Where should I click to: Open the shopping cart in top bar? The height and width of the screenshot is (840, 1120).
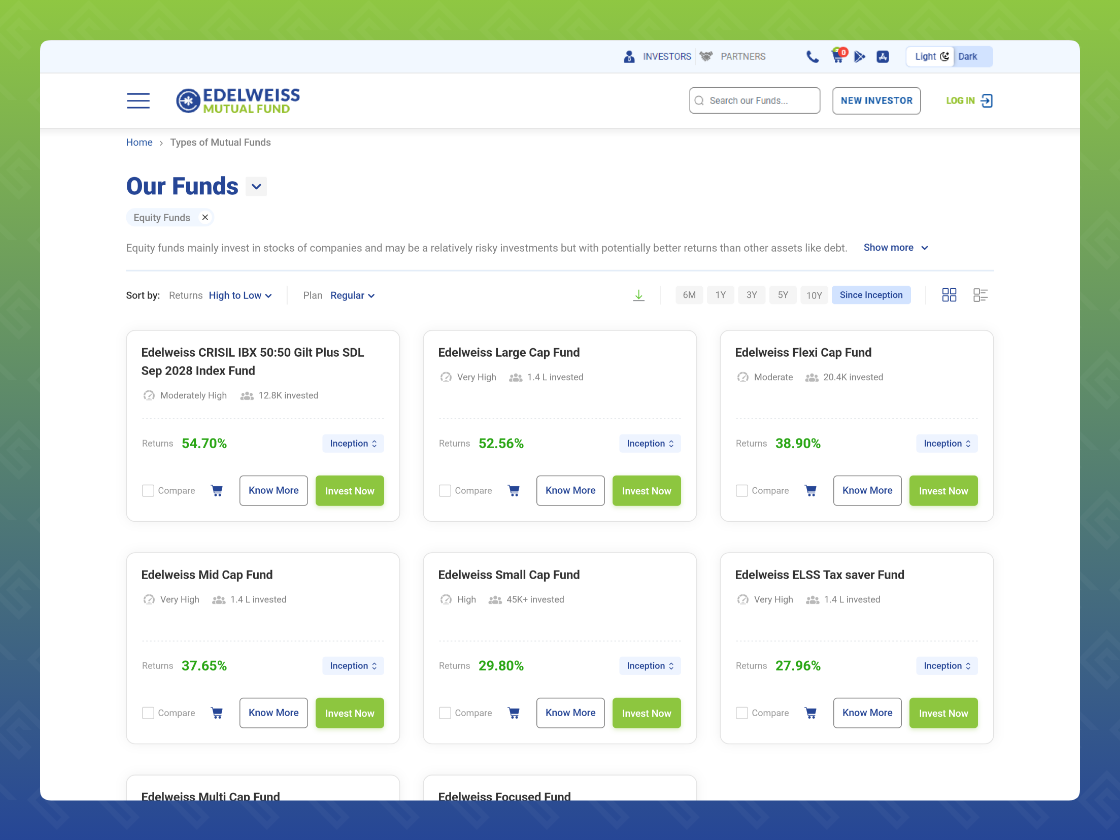click(838, 56)
